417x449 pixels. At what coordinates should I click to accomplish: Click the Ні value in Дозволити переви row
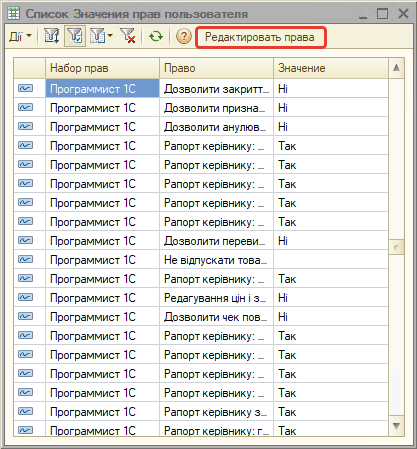tap(283, 241)
